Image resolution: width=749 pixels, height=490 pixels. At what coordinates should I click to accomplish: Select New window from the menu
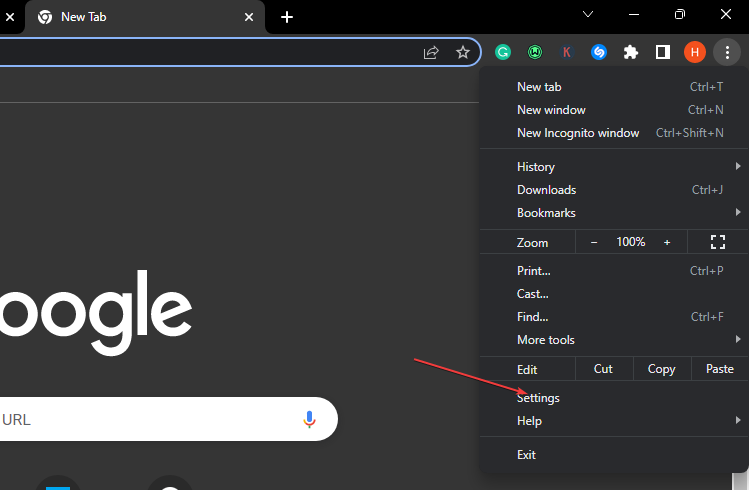614,110
